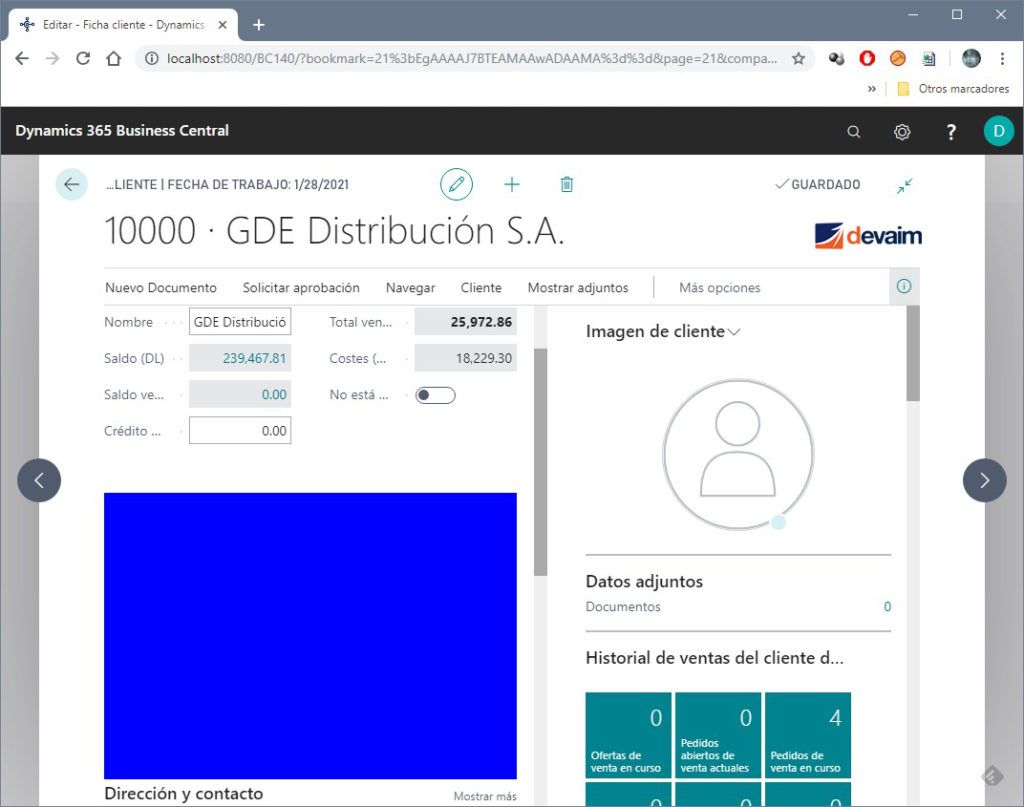Open the Documentos count link
1024x807 pixels.
(x=887, y=607)
